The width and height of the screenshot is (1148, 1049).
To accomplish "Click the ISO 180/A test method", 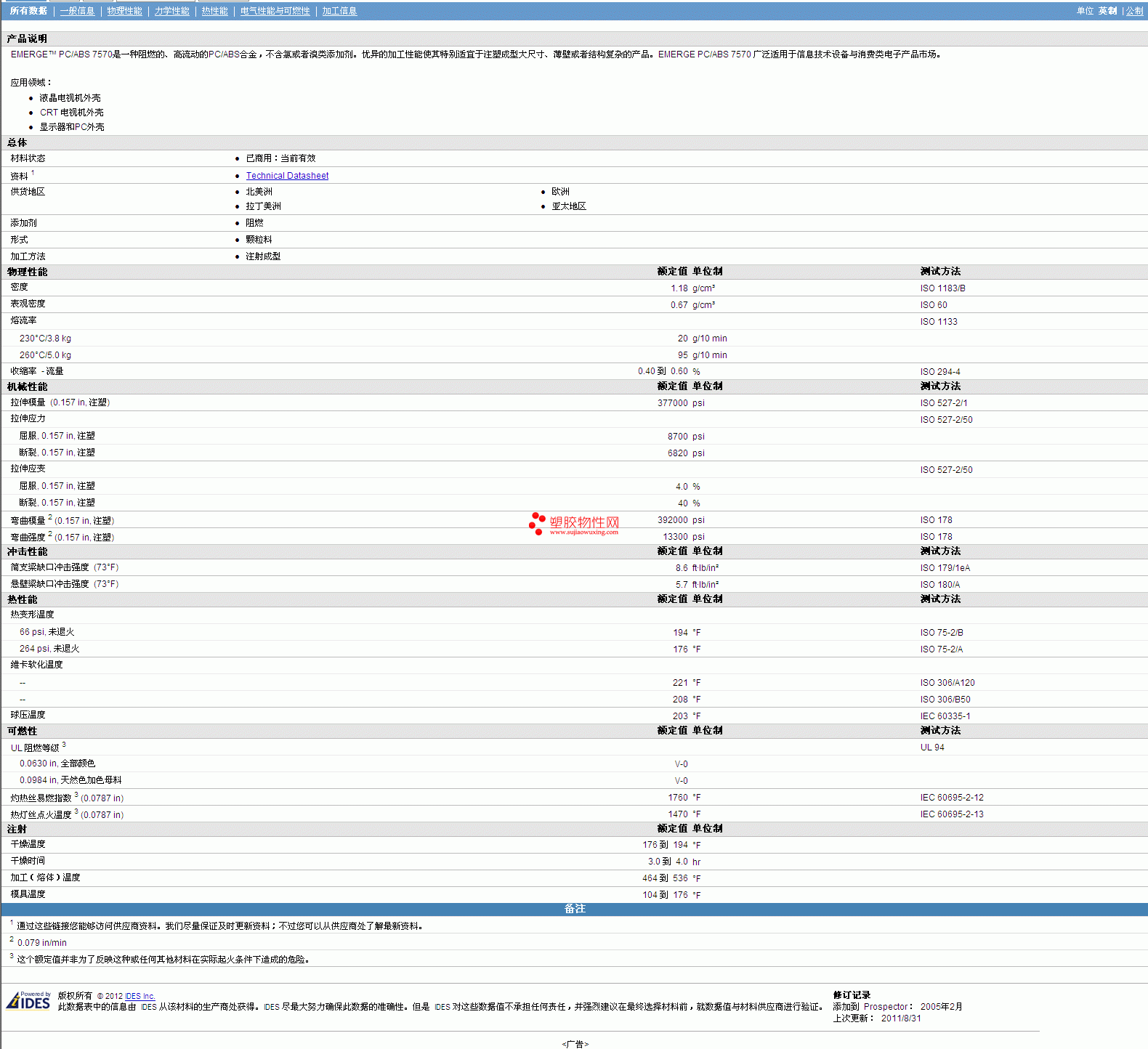I will pyautogui.click(x=939, y=585).
